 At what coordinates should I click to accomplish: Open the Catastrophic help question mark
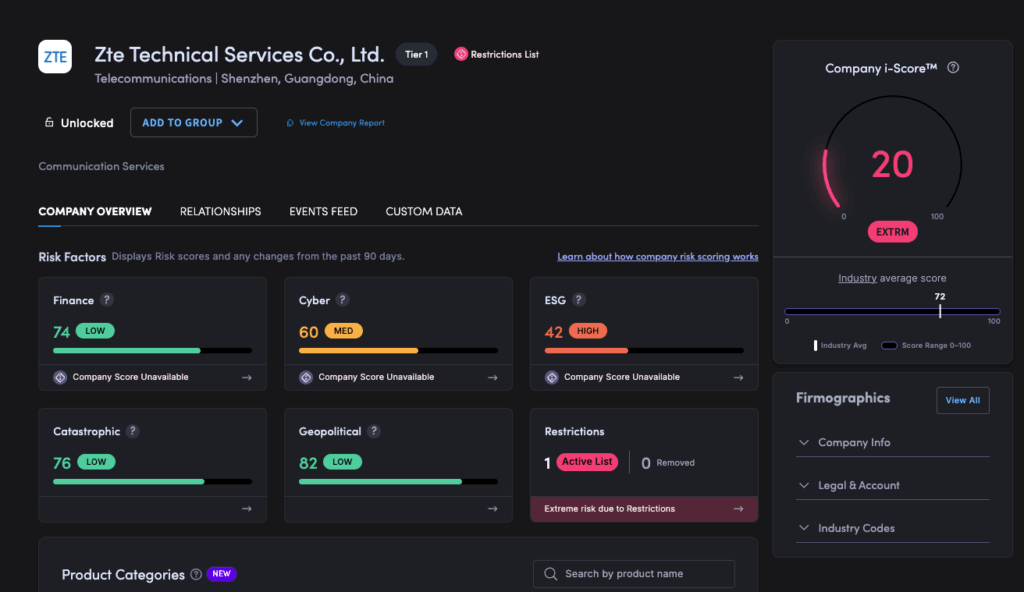(133, 431)
